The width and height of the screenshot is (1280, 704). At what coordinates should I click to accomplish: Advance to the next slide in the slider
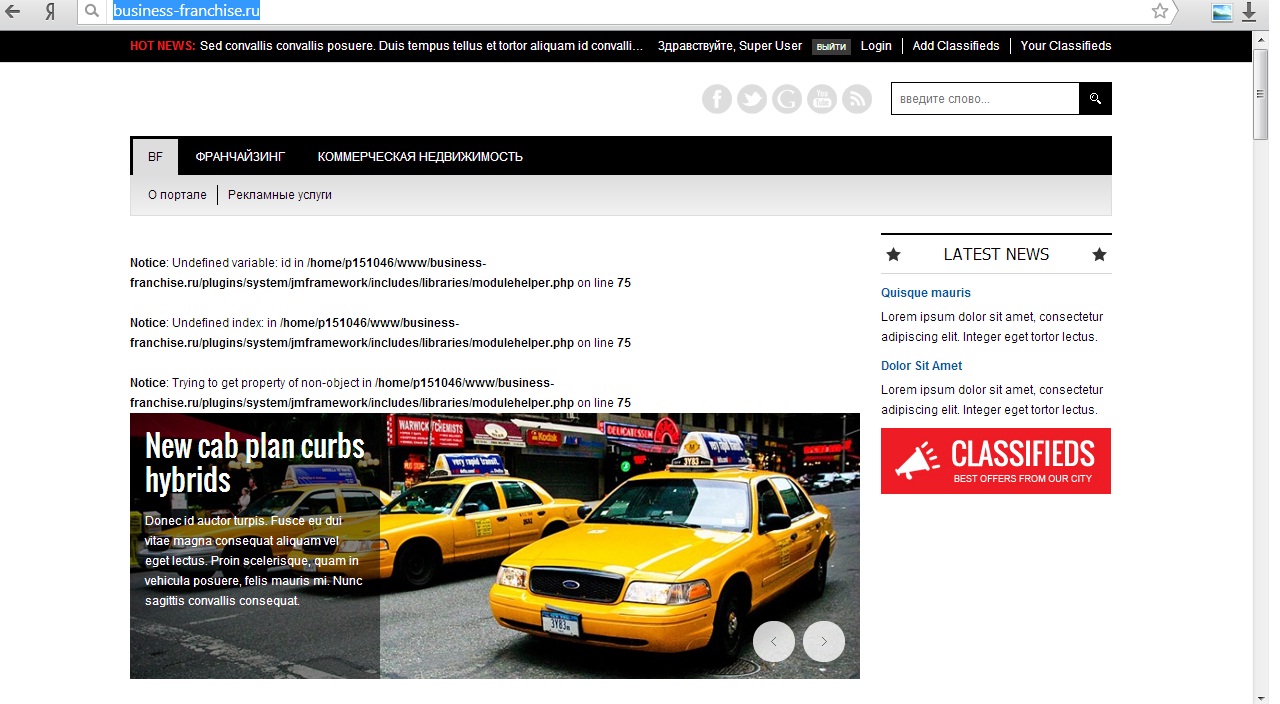pos(824,641)
